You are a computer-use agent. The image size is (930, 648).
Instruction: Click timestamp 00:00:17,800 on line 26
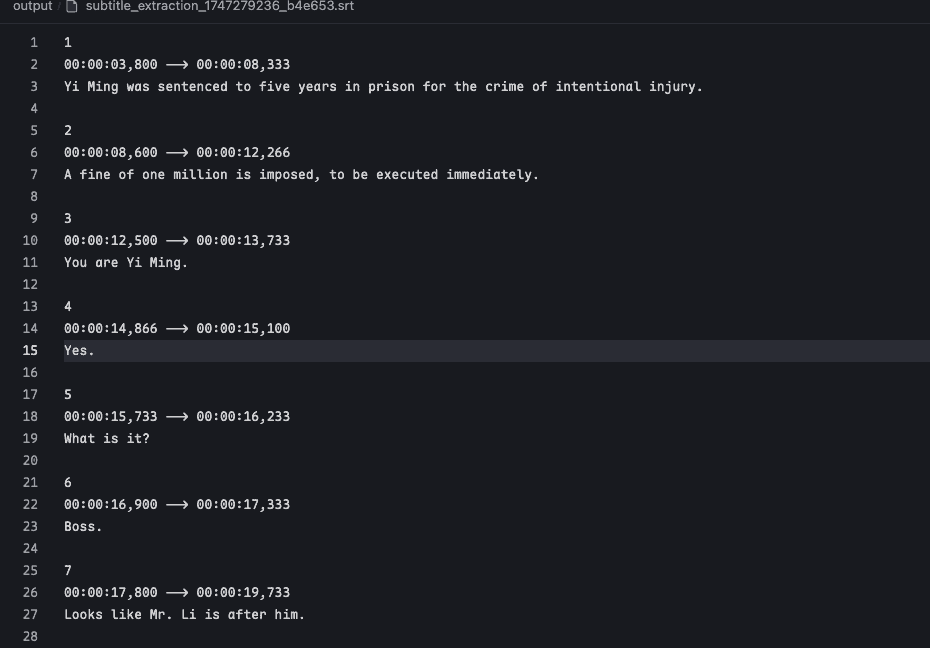[x=111, y=592]
